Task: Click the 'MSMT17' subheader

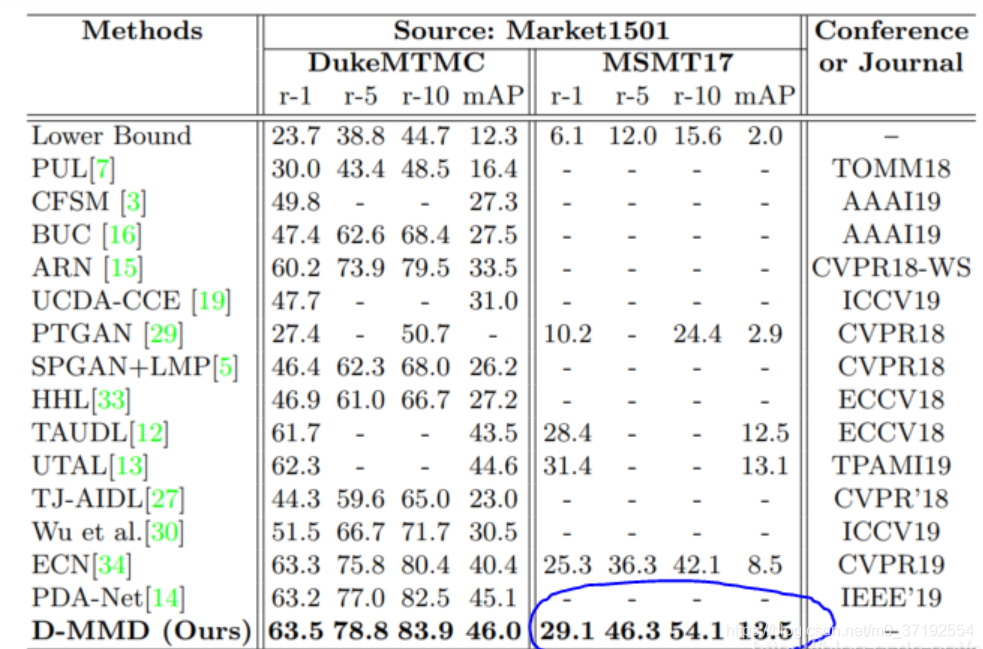Action: [668, 63]
